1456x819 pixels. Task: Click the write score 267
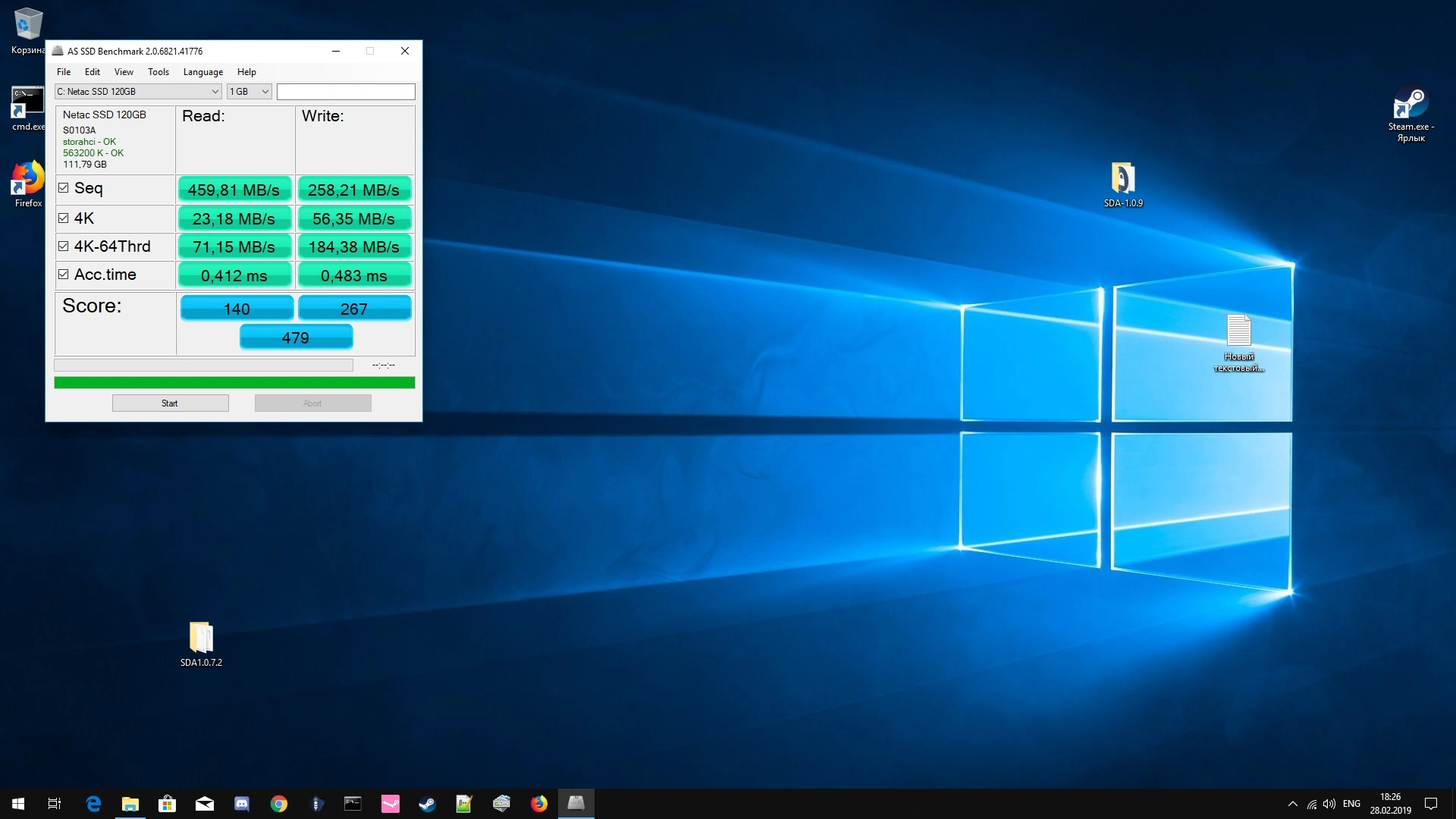coord(354,308)
